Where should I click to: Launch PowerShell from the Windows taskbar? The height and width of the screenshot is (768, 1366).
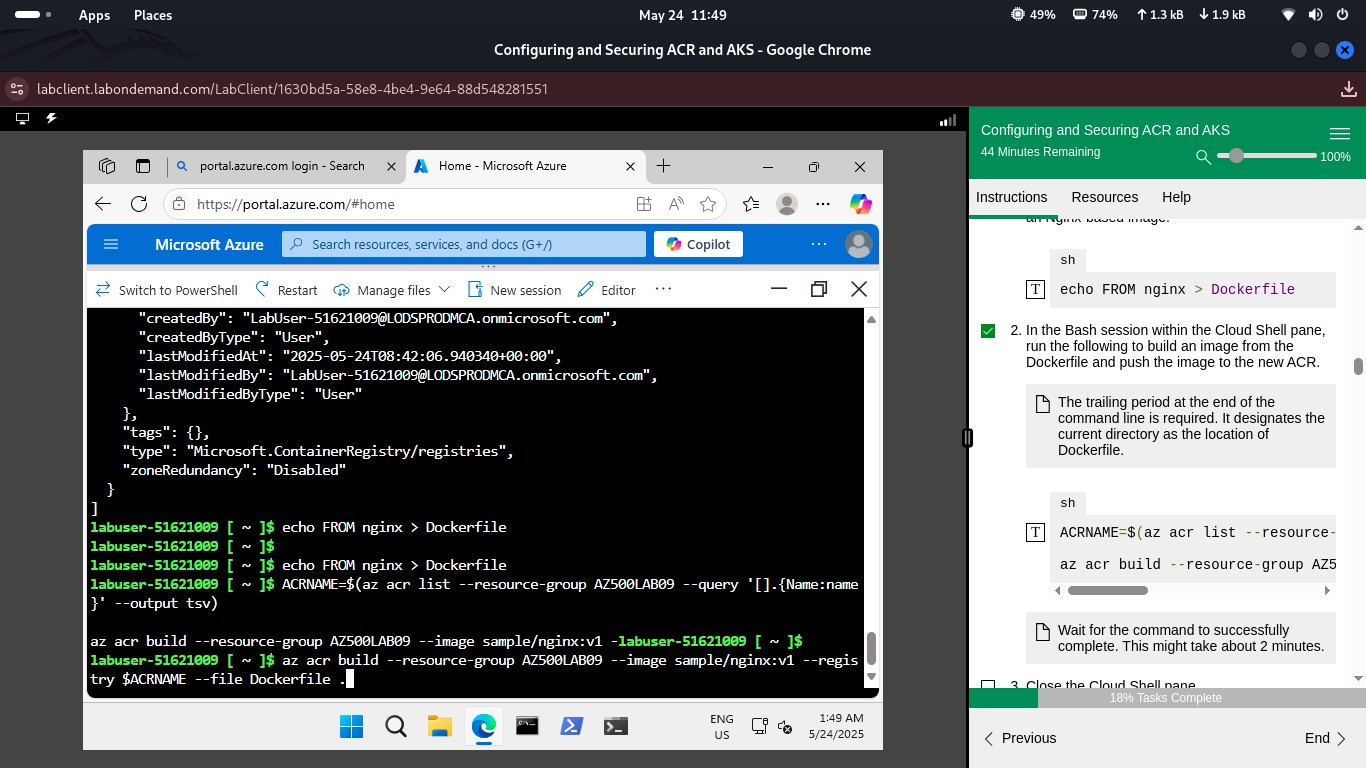click(571, 726)
